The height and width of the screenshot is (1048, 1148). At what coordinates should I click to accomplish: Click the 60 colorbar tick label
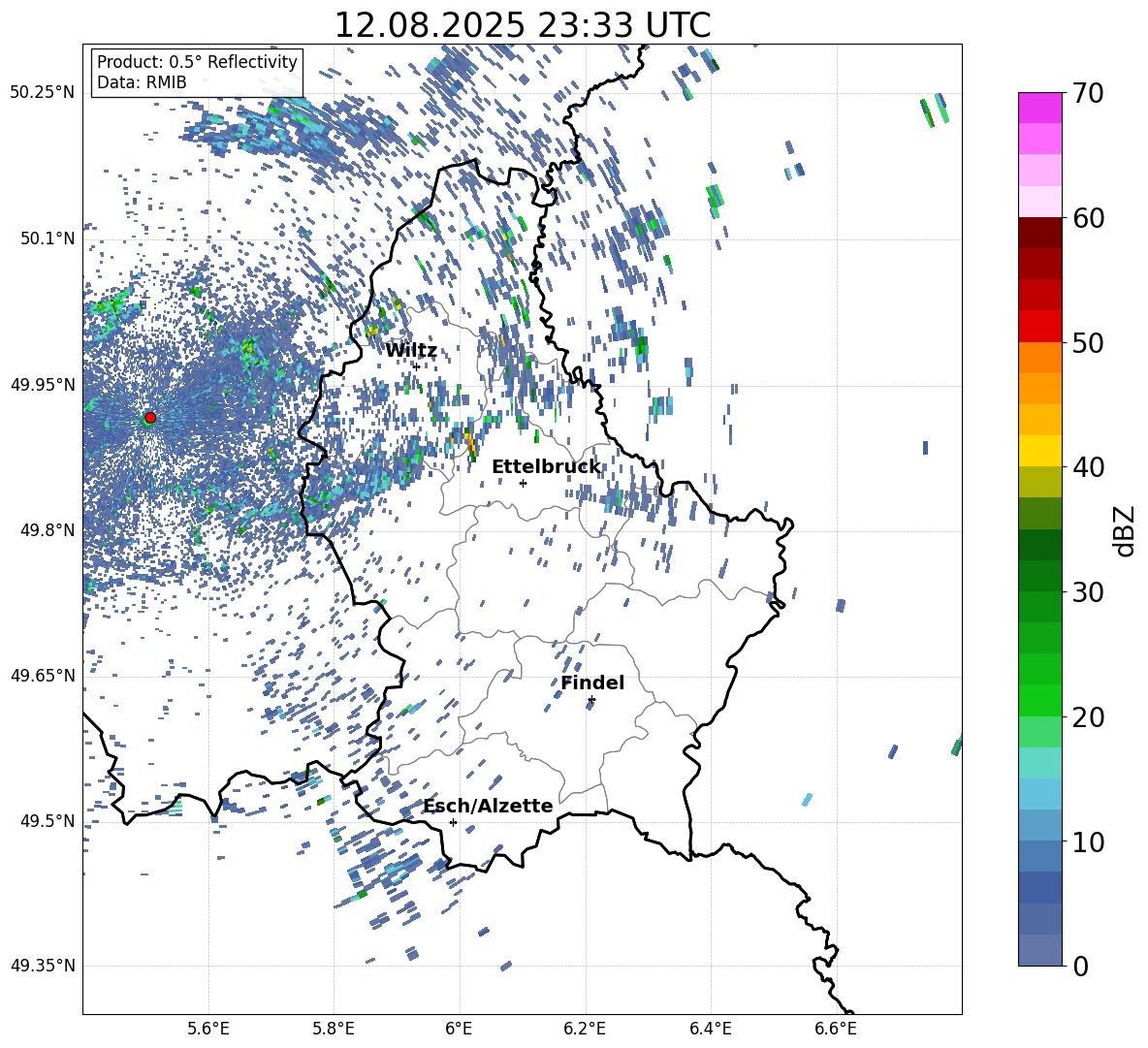1088,218
